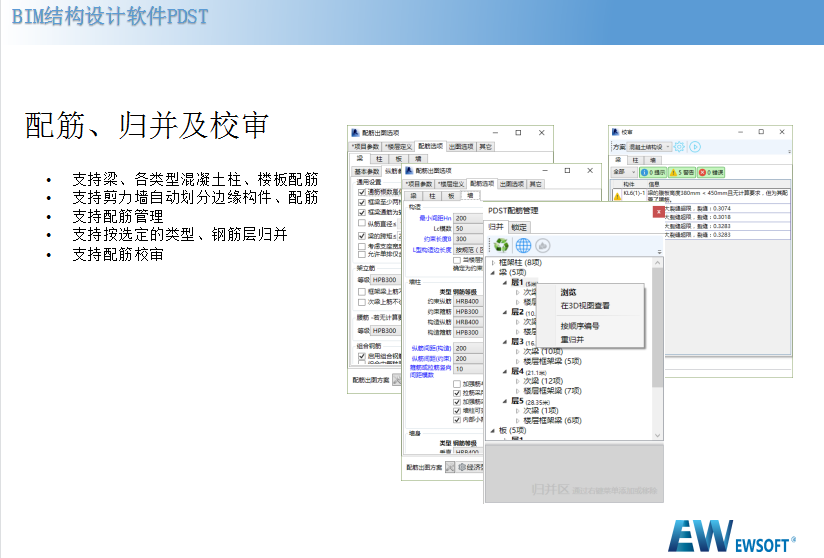
Task: Click the scroll-down arrow of the PDST tree
Action: [x=657, y=436]
